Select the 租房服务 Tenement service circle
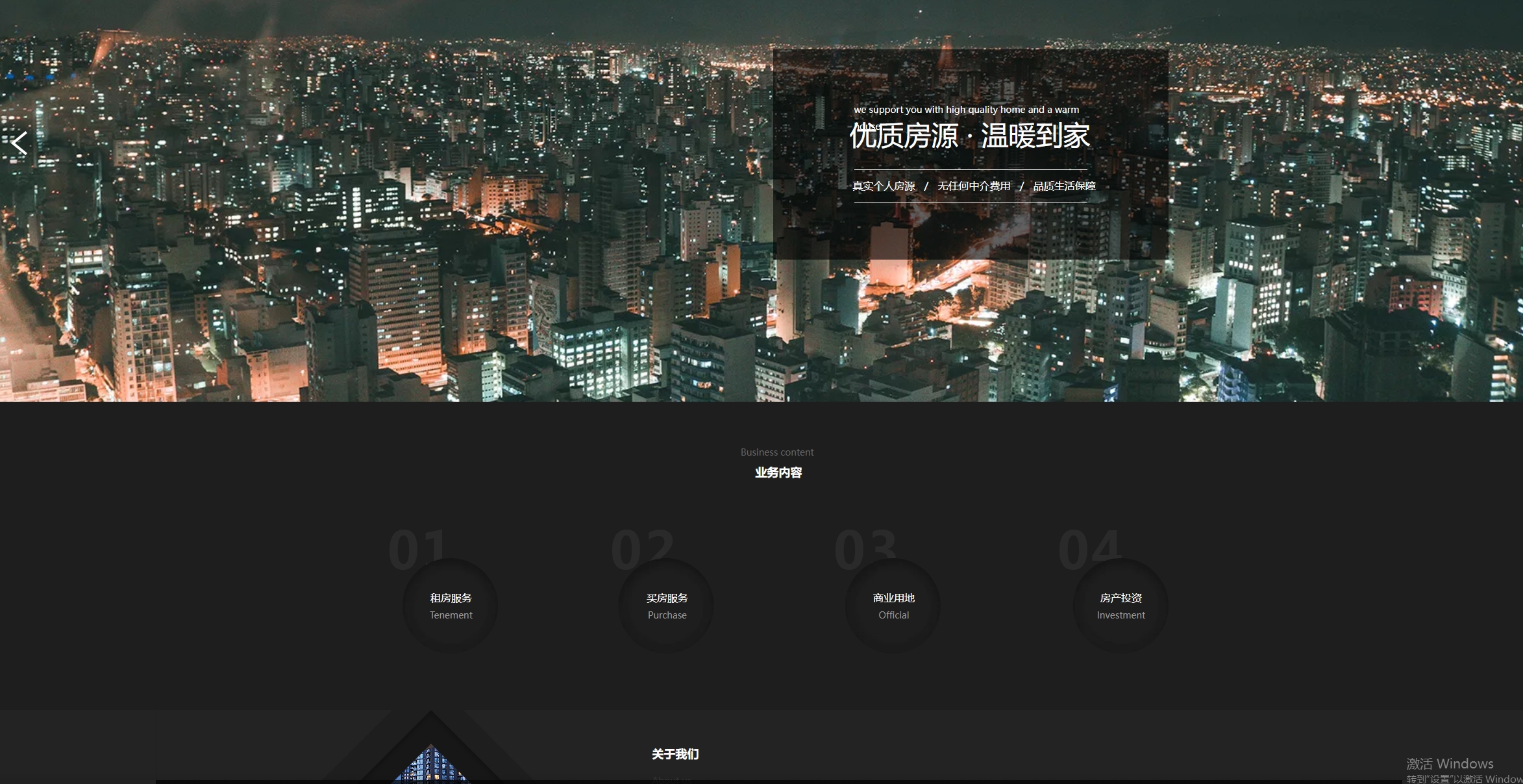This screenshot has height=784, width=1523. [451, 605]
